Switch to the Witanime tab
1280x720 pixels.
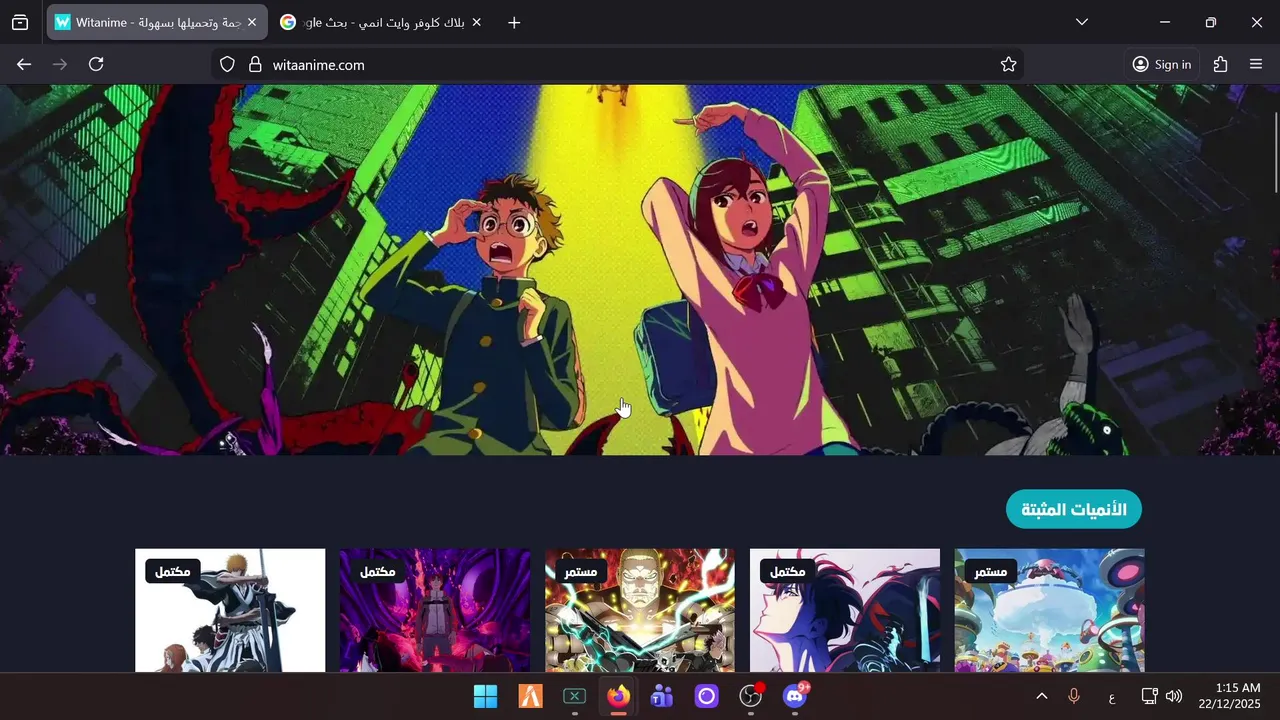coord(157,22)
